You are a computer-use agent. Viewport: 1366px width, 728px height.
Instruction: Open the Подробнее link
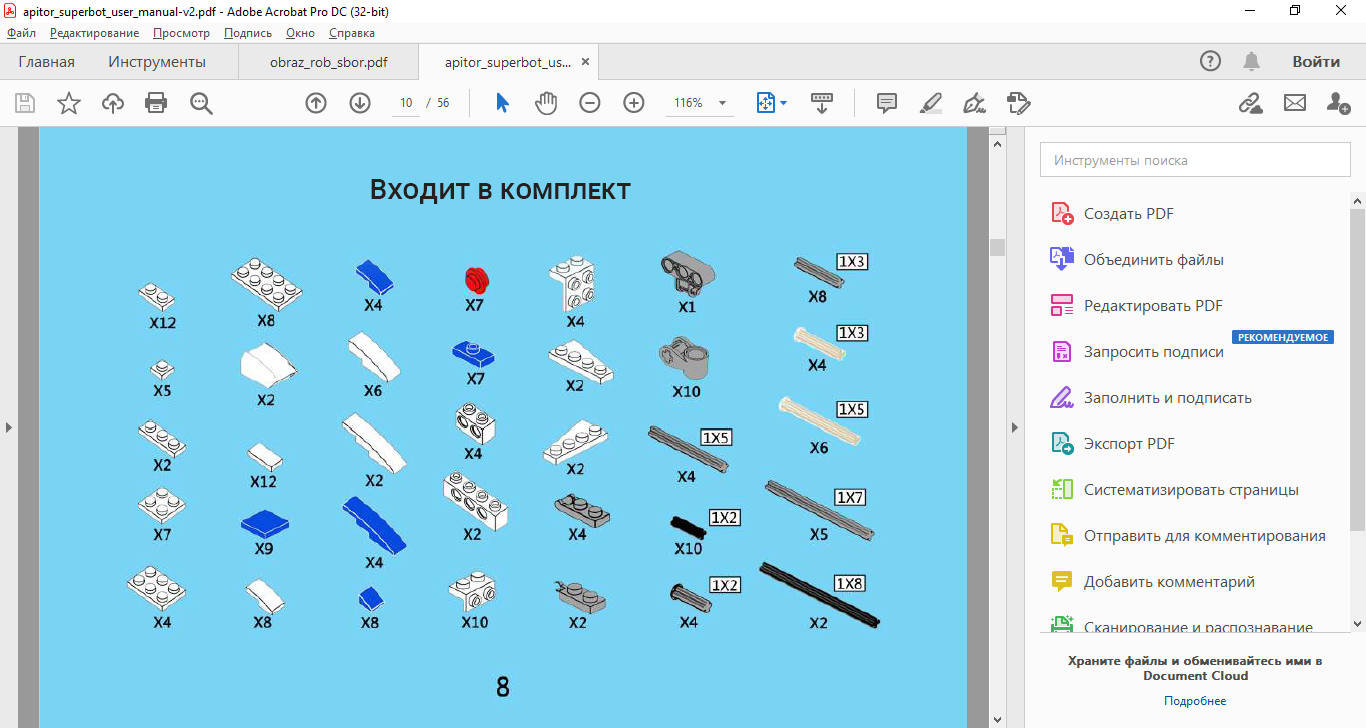(x=1194, y=701)
